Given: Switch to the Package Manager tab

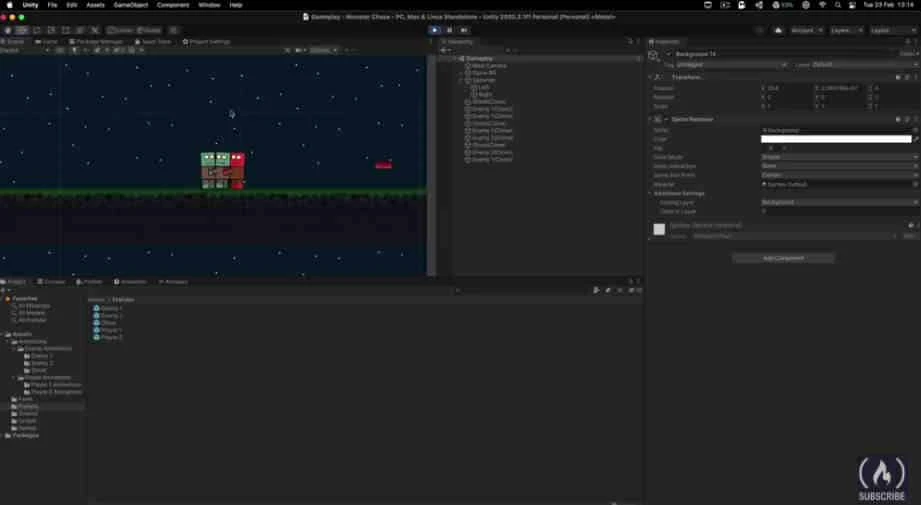Looking at the screenshot, I should [x=96, y=42].
